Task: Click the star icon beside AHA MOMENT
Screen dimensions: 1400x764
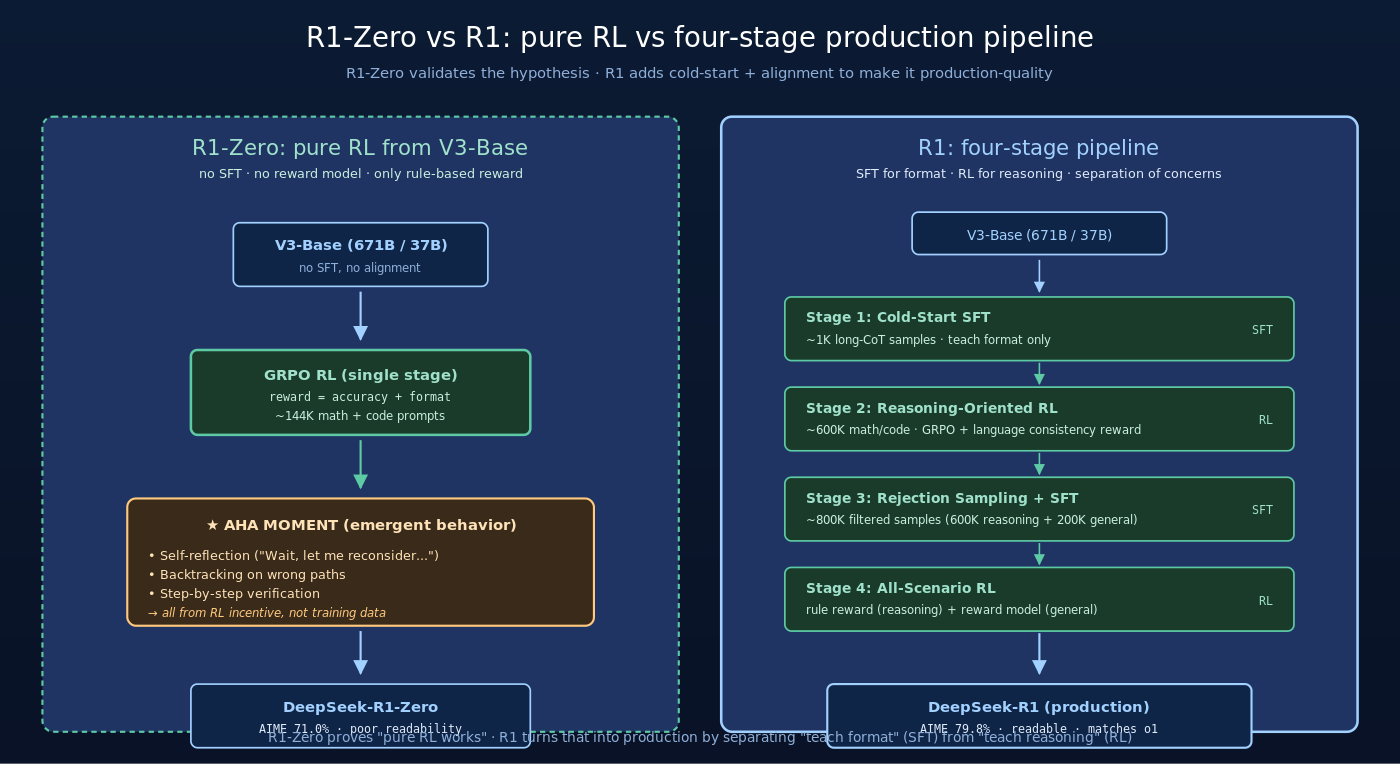Action: point(212,525)
